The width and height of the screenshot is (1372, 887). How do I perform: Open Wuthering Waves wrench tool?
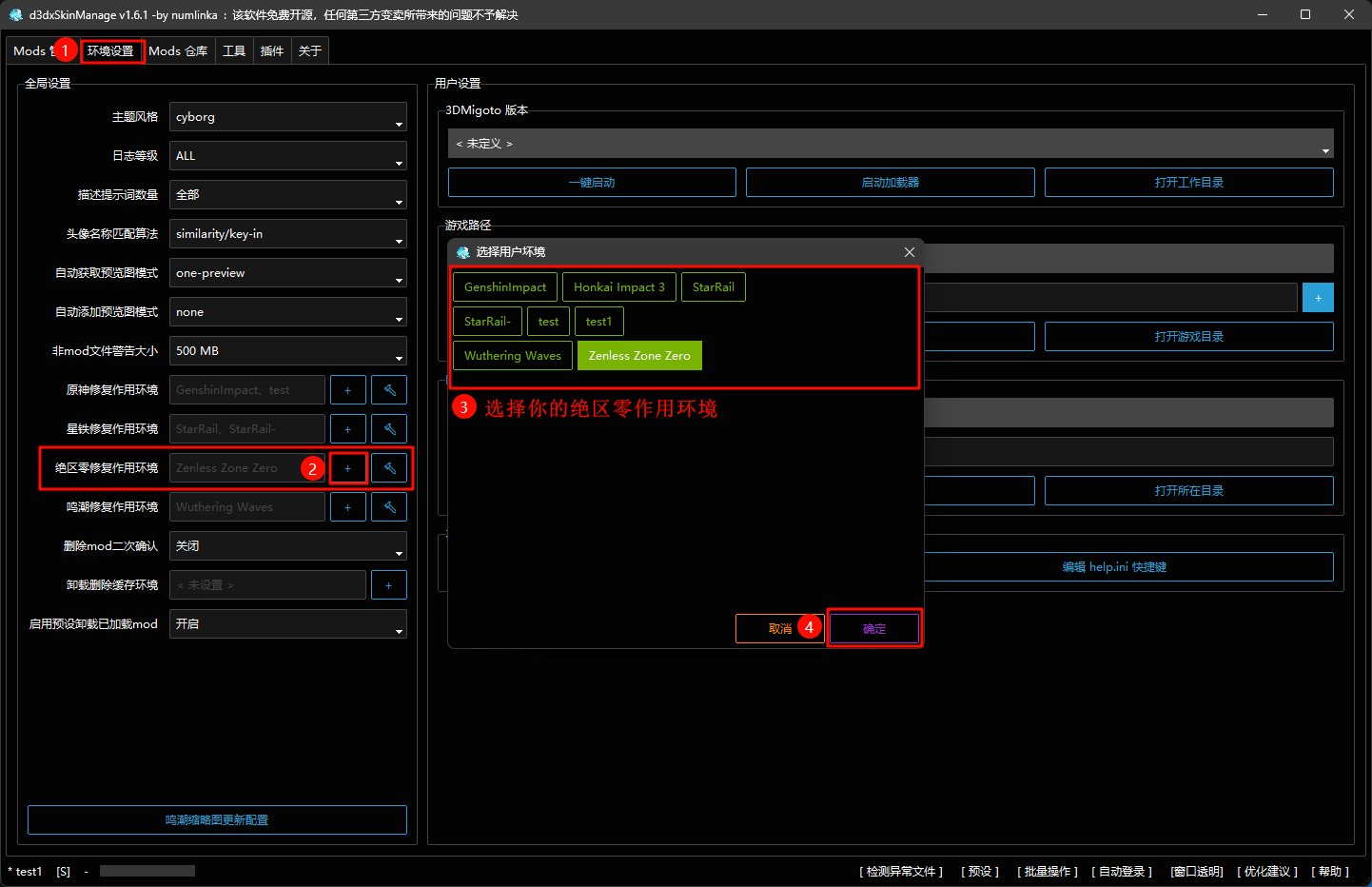click(389, 507)
